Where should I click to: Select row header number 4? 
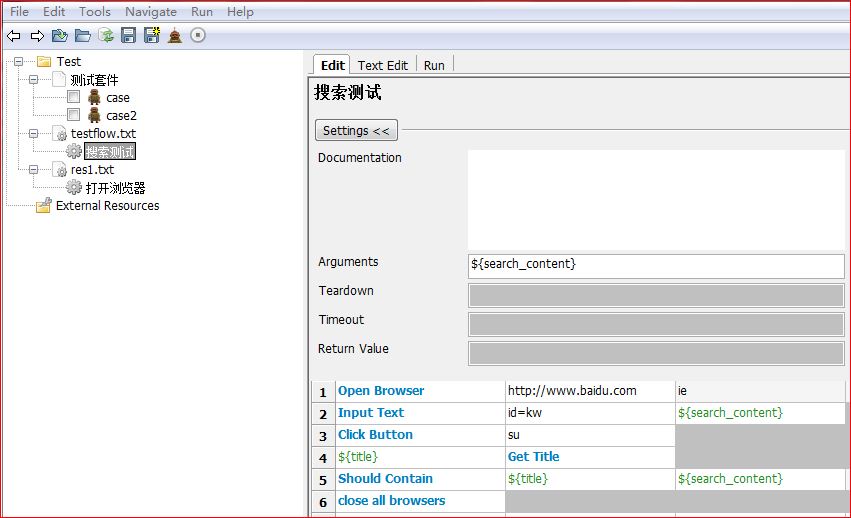[x=323, y=458]
